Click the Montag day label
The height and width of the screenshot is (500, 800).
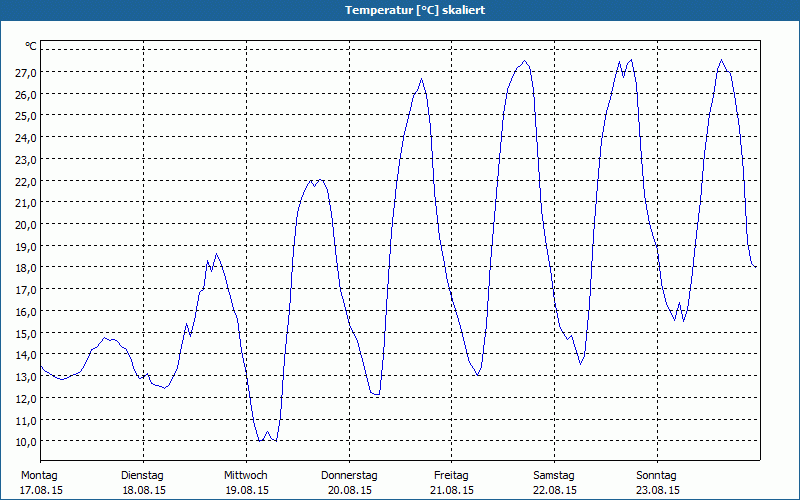pyautogui.click(x=39, y=475)
